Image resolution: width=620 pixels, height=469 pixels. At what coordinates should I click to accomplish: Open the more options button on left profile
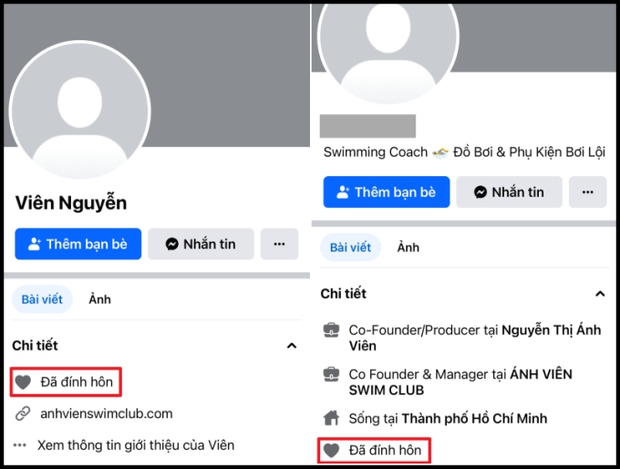pos(279,244)
